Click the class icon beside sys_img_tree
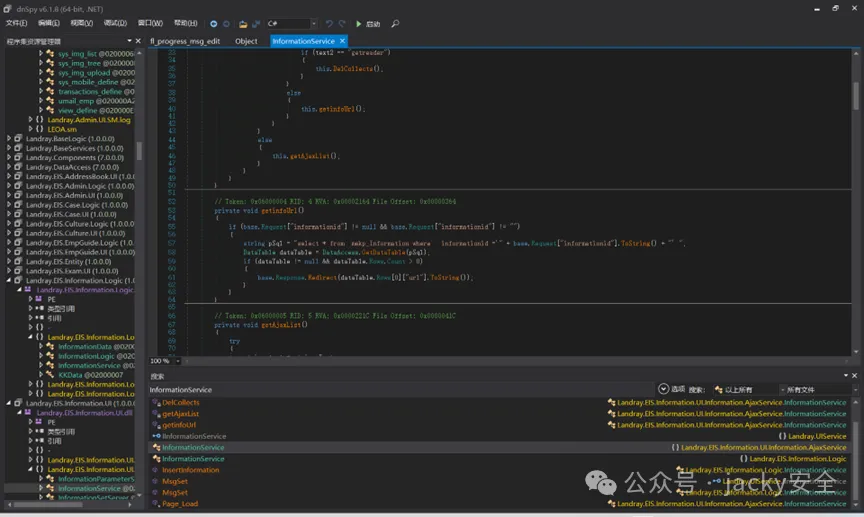This screenshot has width=864, height=517. (50, 63)
